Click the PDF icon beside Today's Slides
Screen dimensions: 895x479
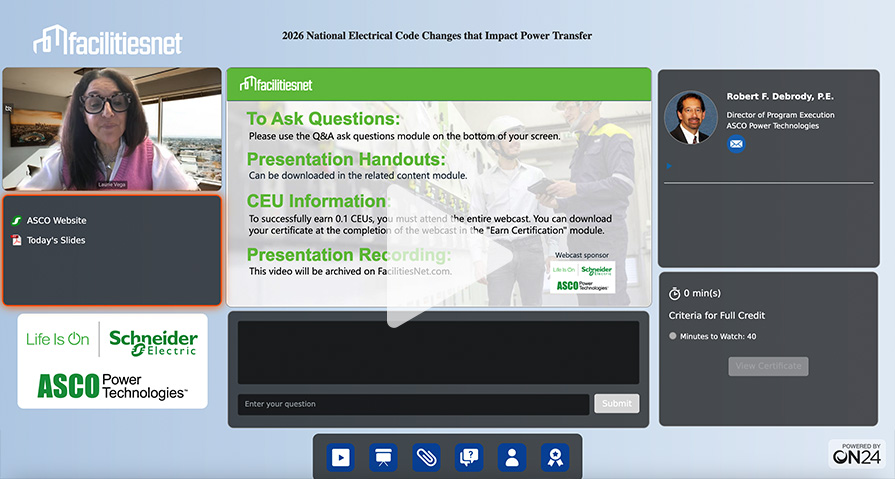[16, 240]
